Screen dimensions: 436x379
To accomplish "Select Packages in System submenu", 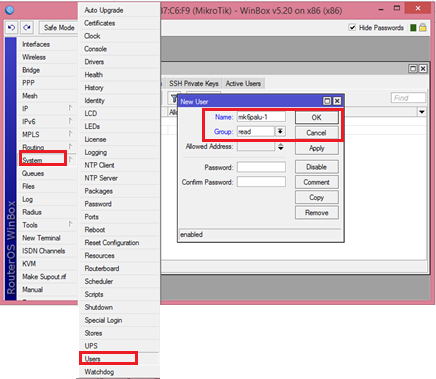I will pyautogui.click(x=118, y=191).
